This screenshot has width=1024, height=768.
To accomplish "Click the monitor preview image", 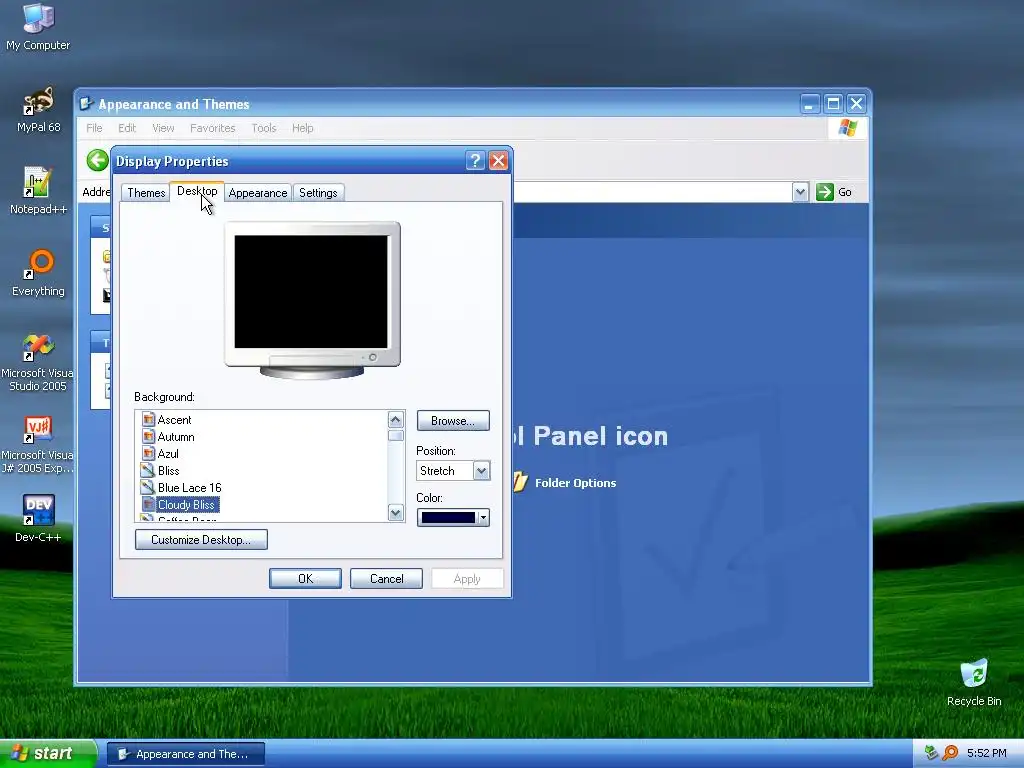I will pos(312,299).
